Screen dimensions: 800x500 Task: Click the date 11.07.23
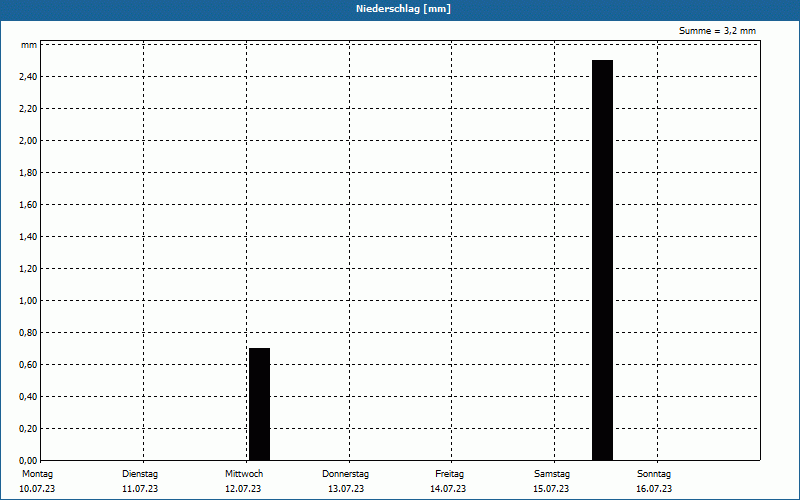point(140,489)
